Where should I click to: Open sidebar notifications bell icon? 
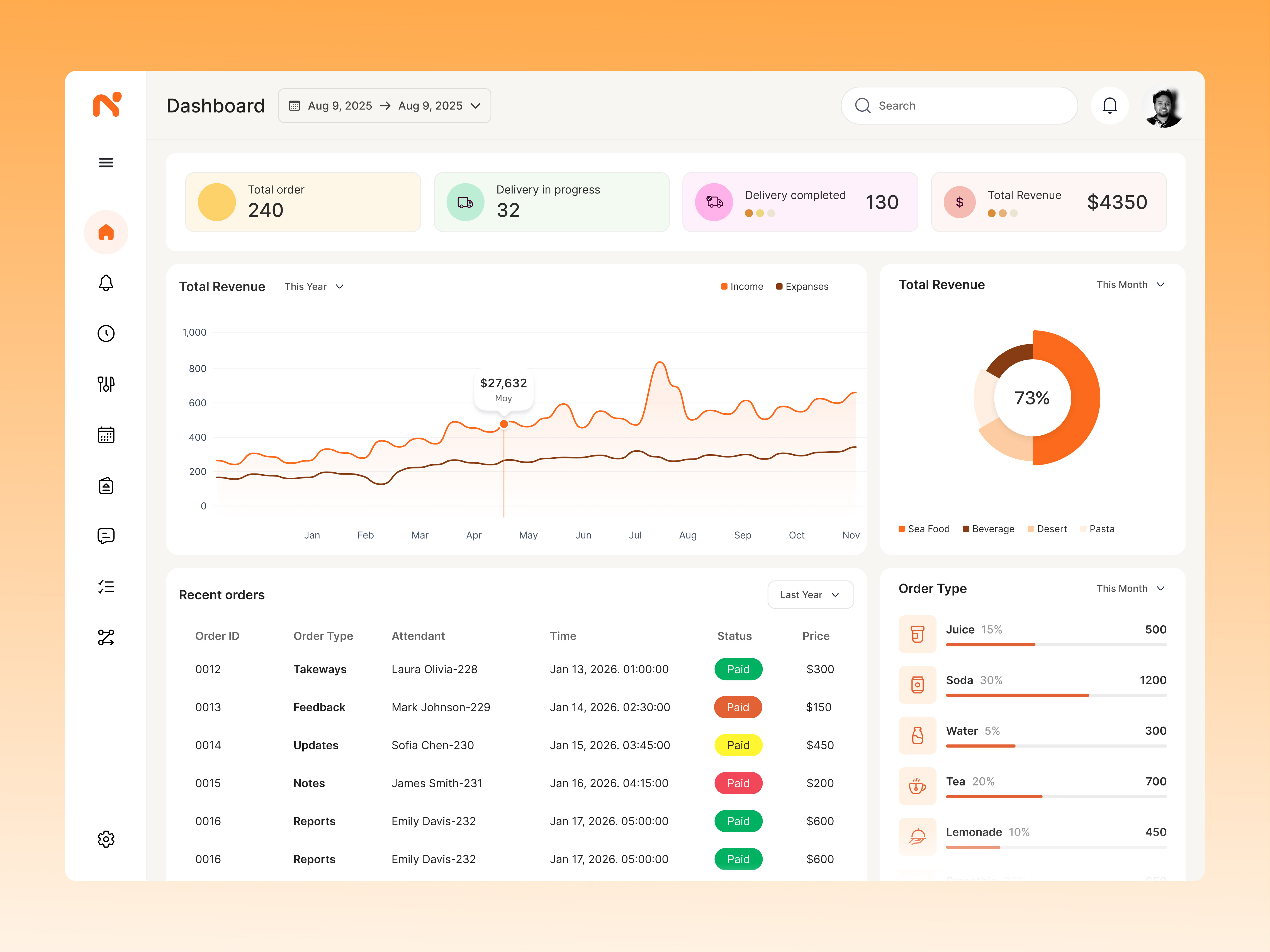(106, 283)
